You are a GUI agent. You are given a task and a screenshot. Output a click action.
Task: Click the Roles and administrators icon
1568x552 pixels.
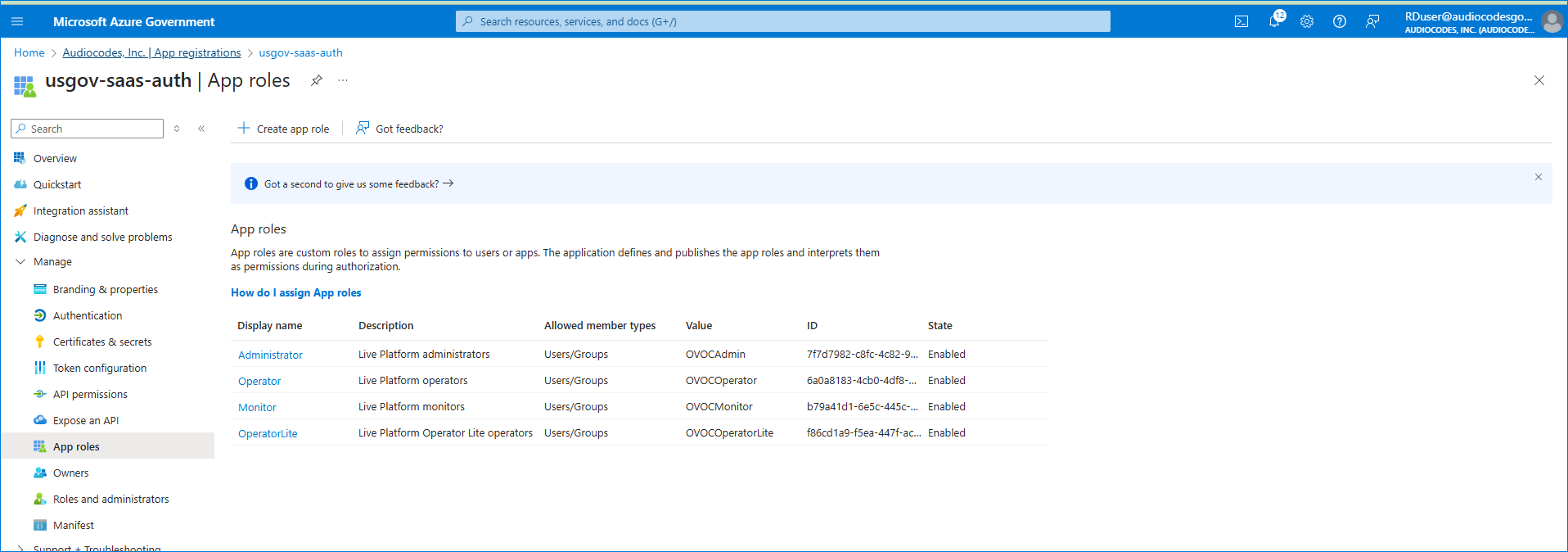pyautogui.click(x=39, y=499)
